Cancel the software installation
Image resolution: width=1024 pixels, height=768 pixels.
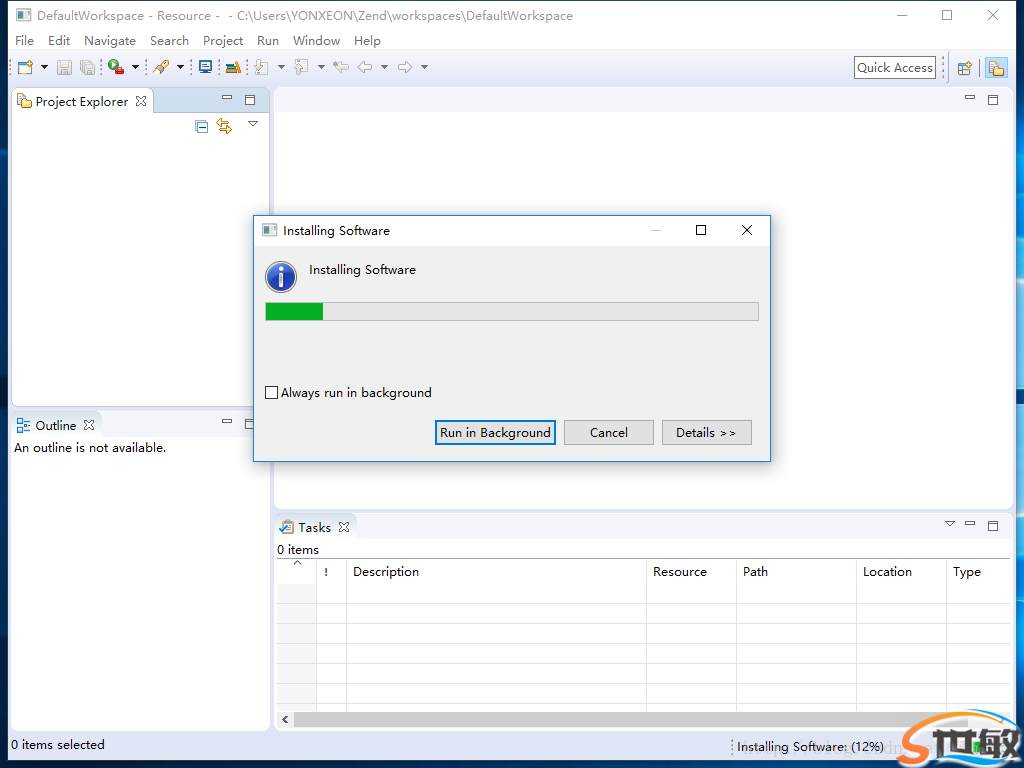(x=609, y=432)
